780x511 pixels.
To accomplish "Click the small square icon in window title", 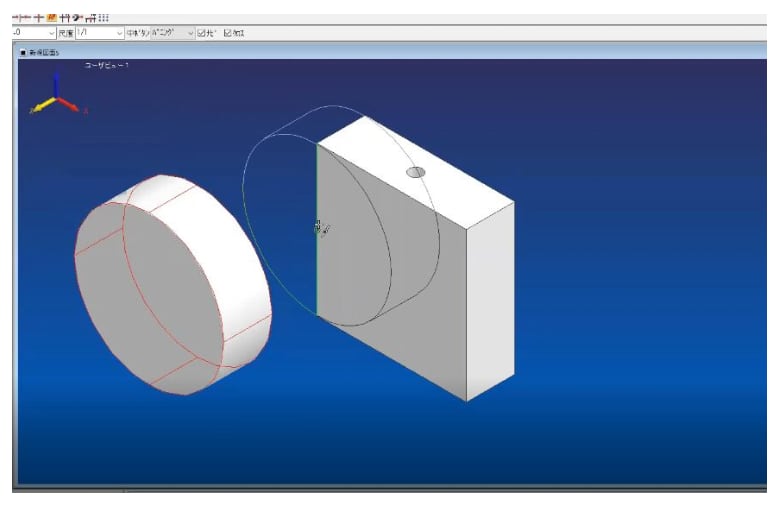I will (23, 52).
